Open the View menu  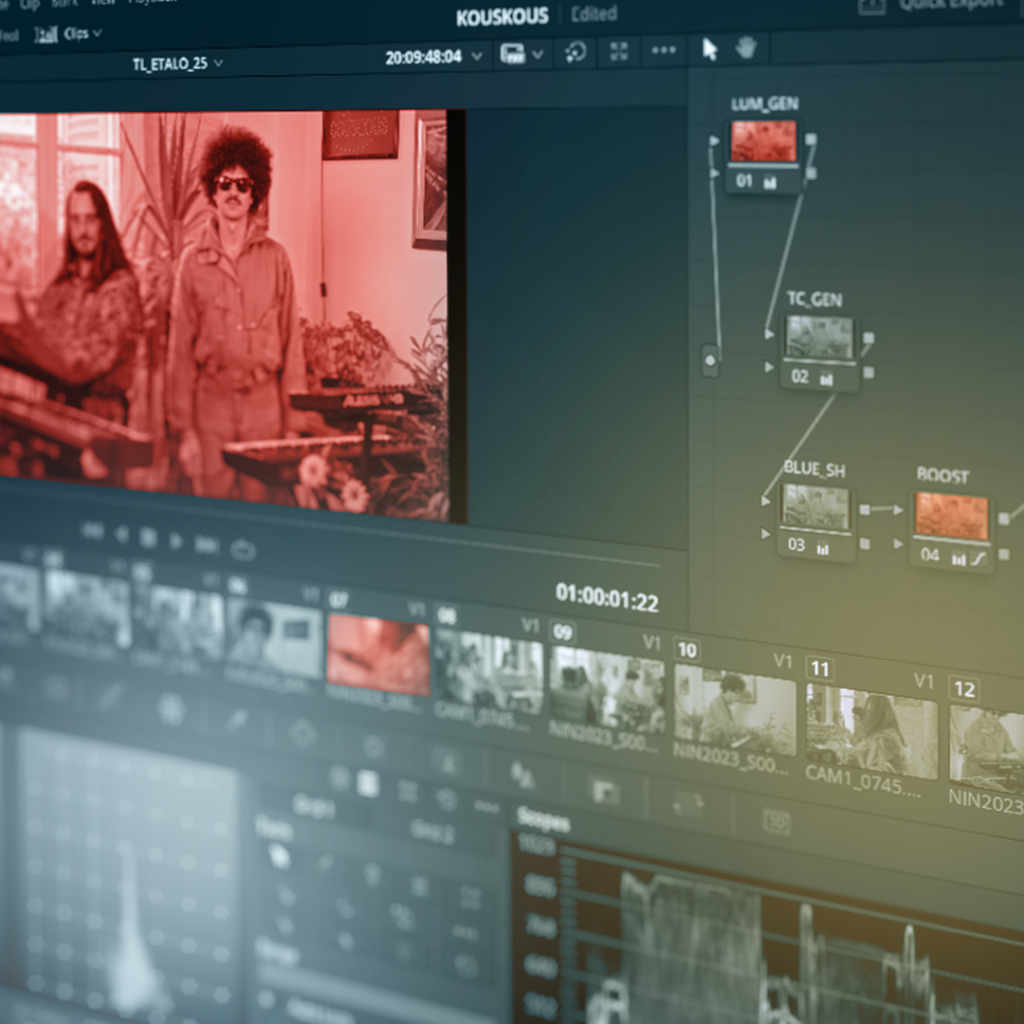[x=103, y=3]
